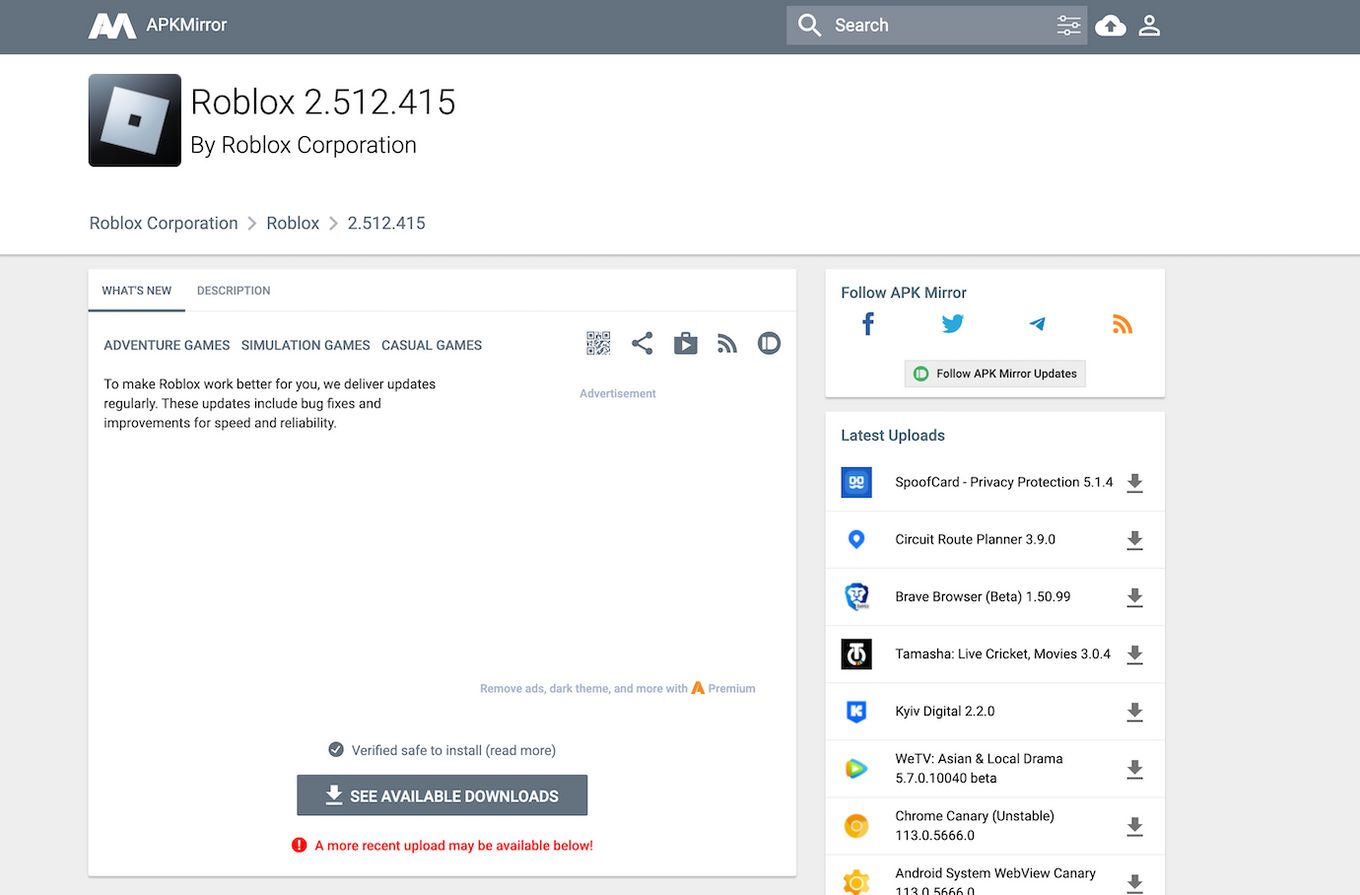
Task: Click the Pushbullet icon in toolbar
Action: [x=769, y=344]
